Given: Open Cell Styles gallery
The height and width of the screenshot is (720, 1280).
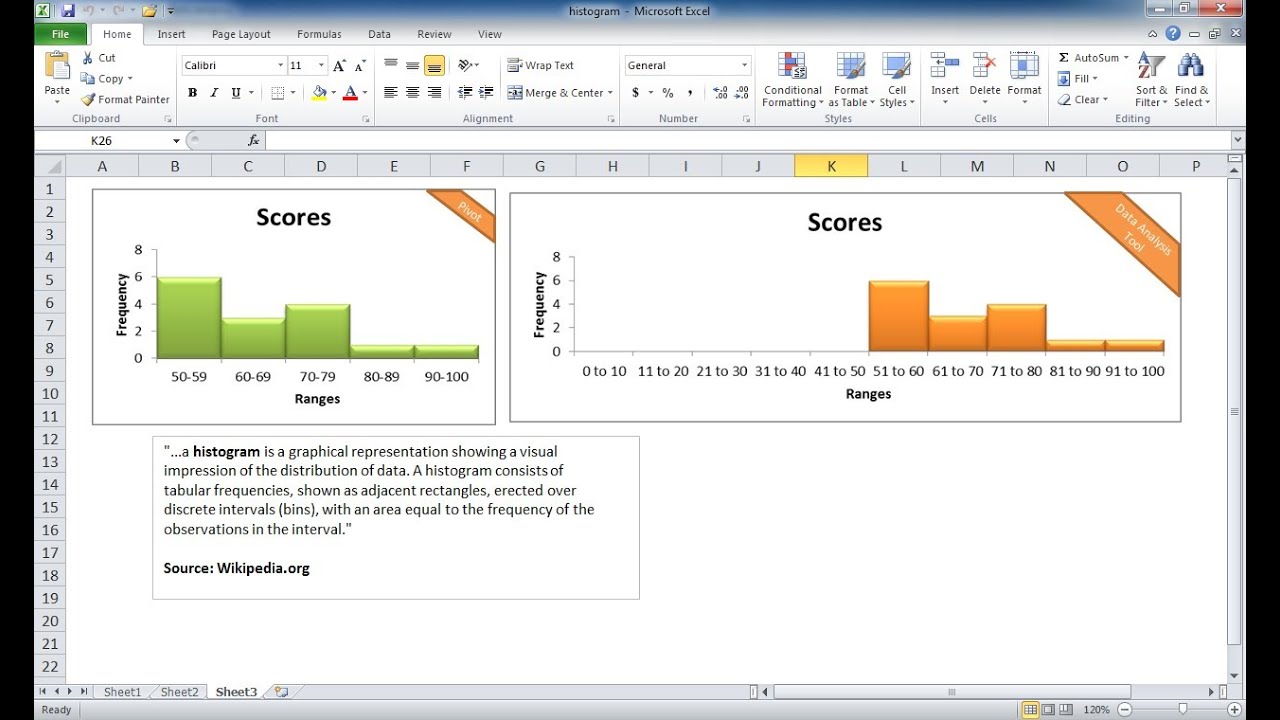Looking at the screenshot, I should tap(896, 80).
